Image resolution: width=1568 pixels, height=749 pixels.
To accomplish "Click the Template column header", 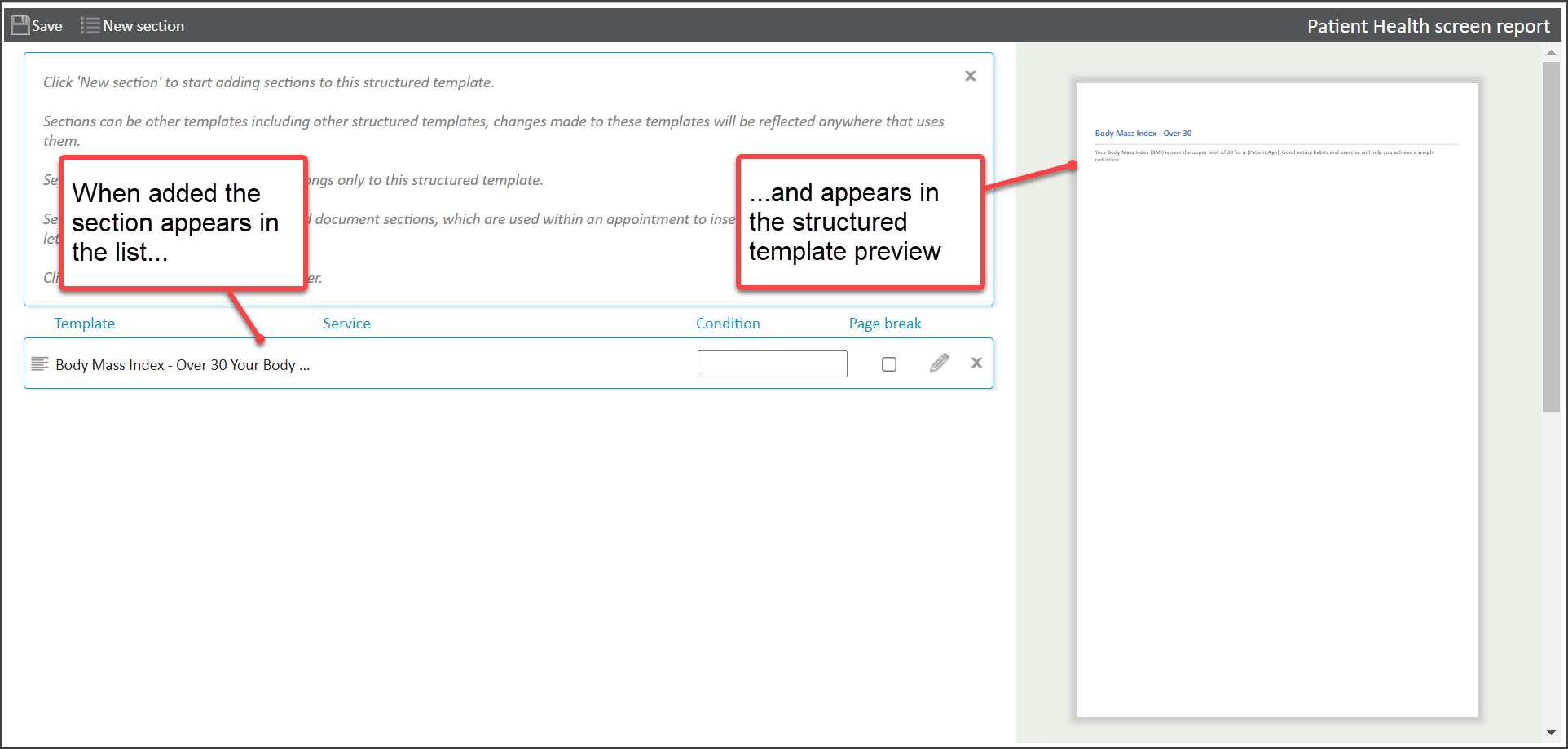I will [85, 324].
